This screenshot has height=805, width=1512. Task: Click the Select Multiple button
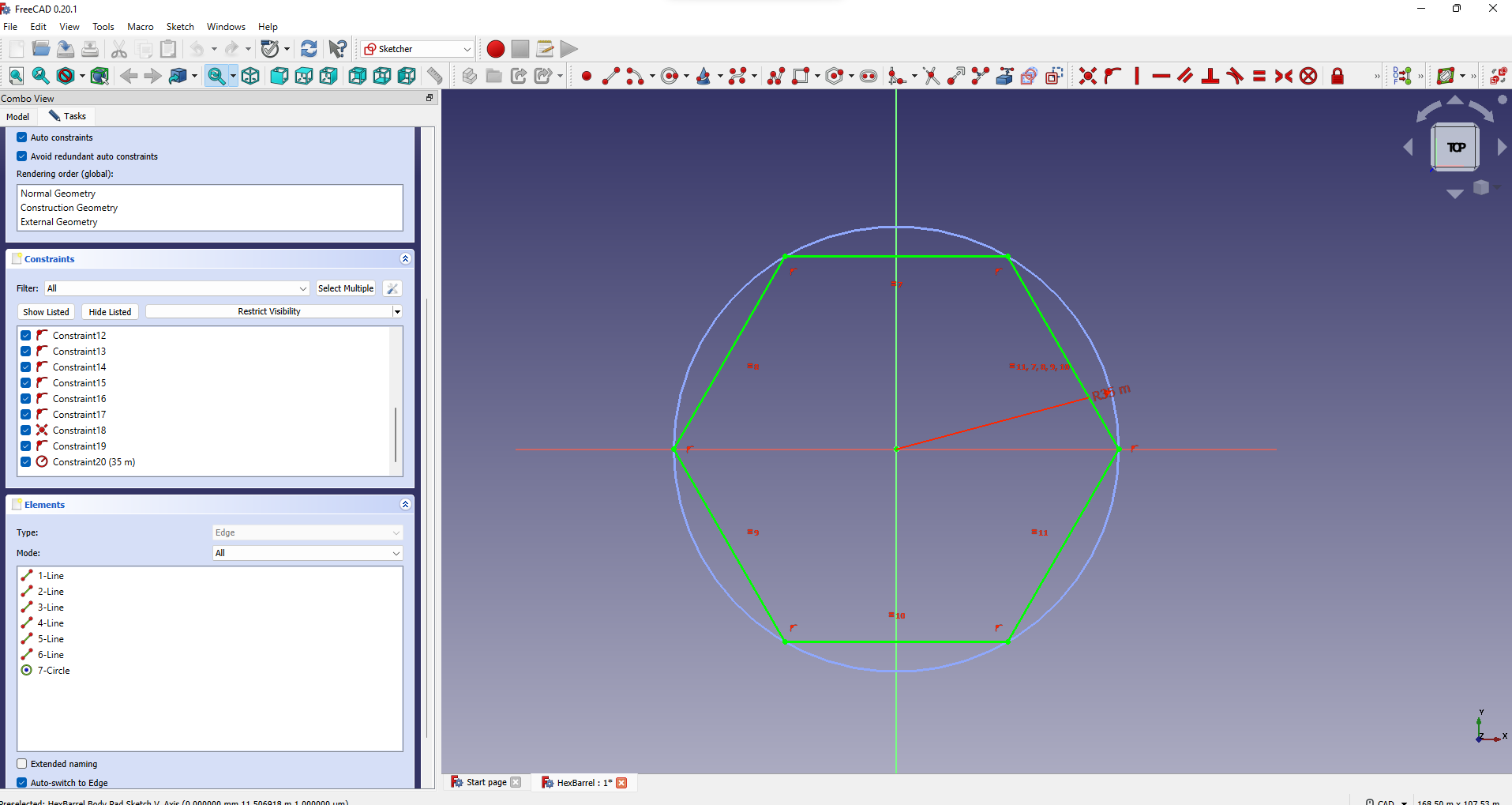[345, 288]
